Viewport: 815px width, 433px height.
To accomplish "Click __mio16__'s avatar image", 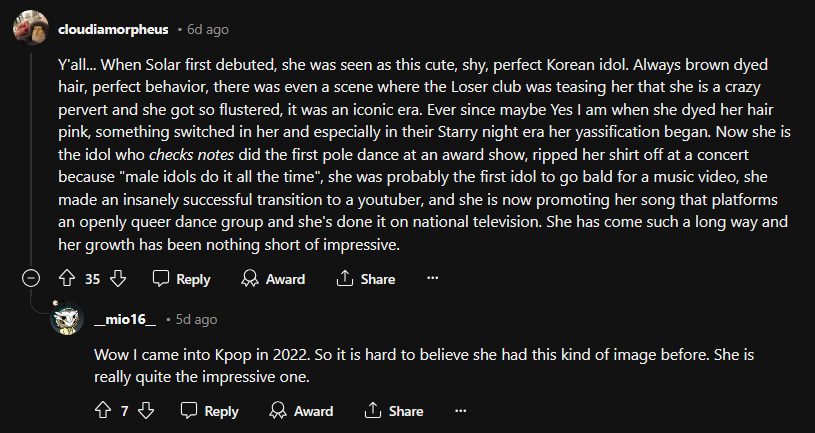I will [x=67, y=320].
